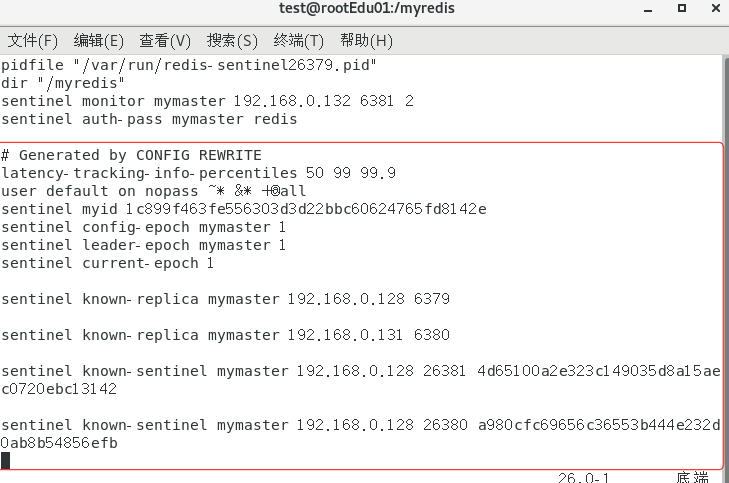729x483 pixels.
Task: Click the 'sentinel myid' line
Action: coord(243,209)
